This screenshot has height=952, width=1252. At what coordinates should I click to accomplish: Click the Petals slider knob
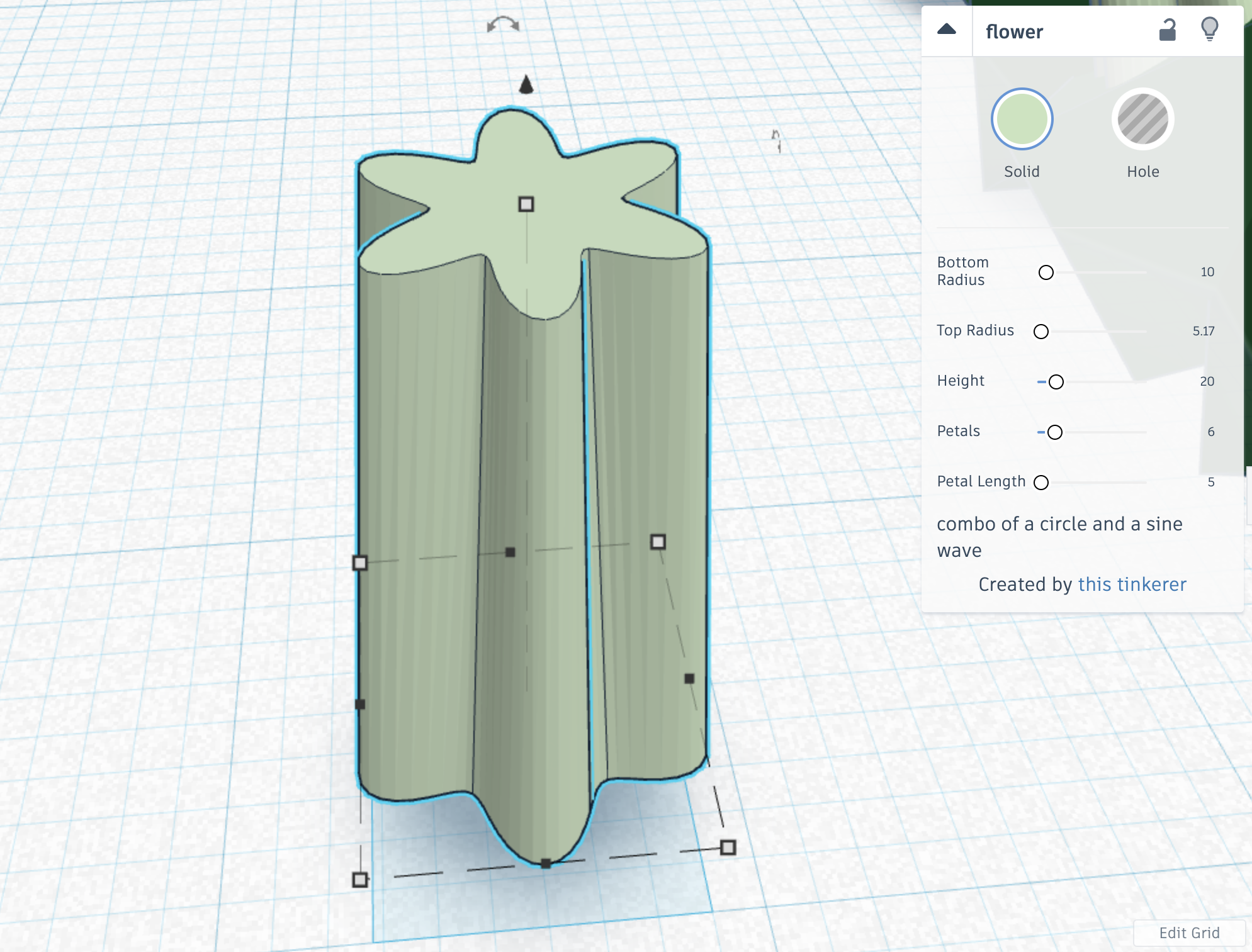(x=1055, y=432)
